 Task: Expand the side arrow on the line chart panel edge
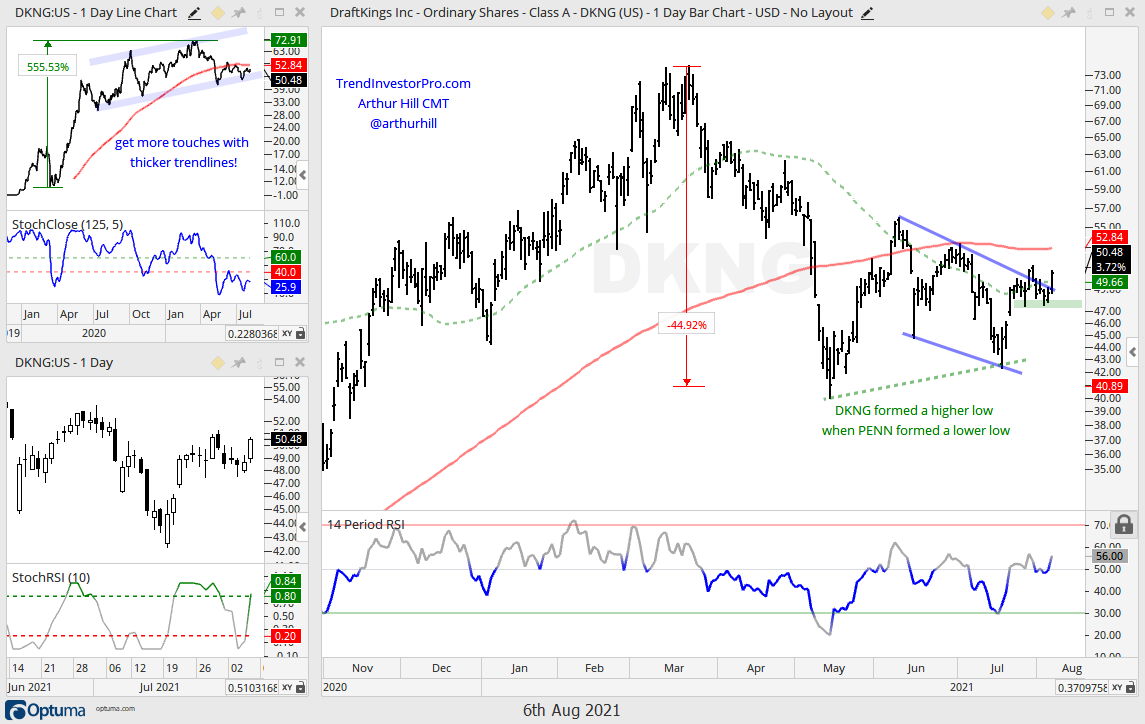pos(303,175)
